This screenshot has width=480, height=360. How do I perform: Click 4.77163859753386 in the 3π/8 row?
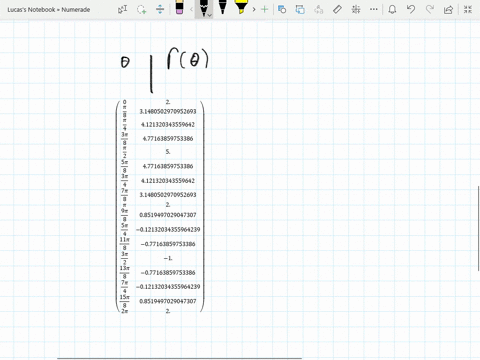click(x=168, y=139)
